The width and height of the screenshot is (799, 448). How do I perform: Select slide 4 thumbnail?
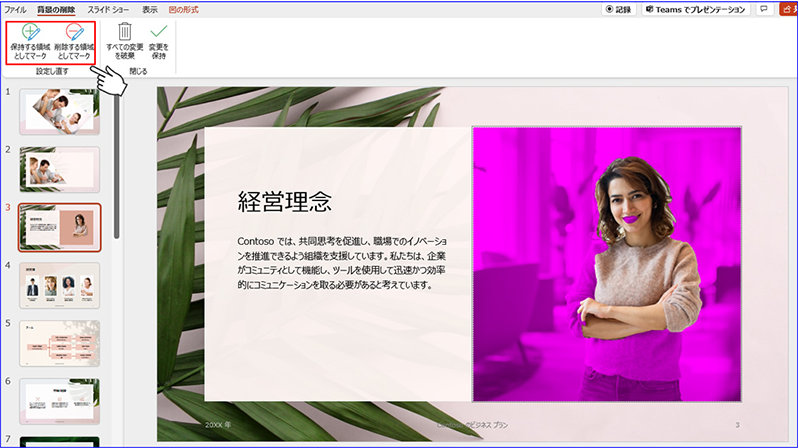[59, 285]
